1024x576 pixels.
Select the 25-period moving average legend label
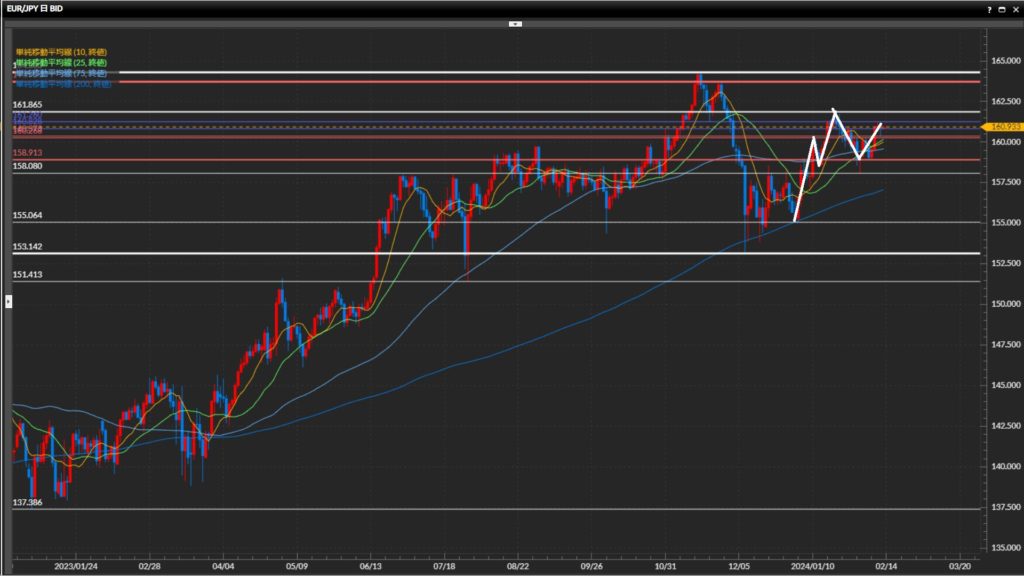(x=61, y=62)
